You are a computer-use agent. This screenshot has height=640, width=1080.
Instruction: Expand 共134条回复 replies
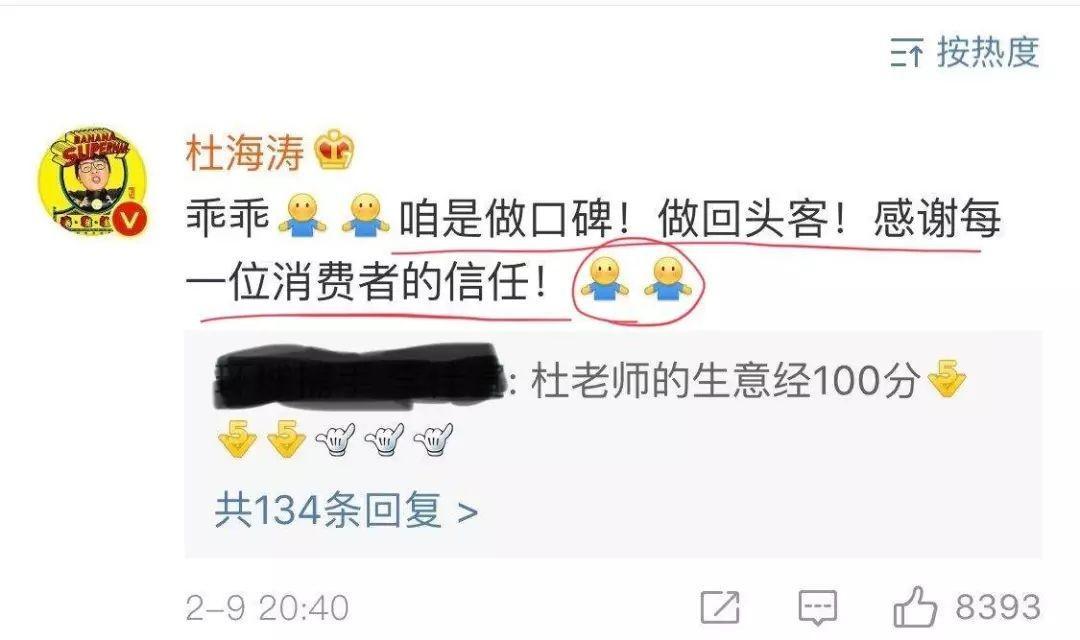click(x=346, y=510)
